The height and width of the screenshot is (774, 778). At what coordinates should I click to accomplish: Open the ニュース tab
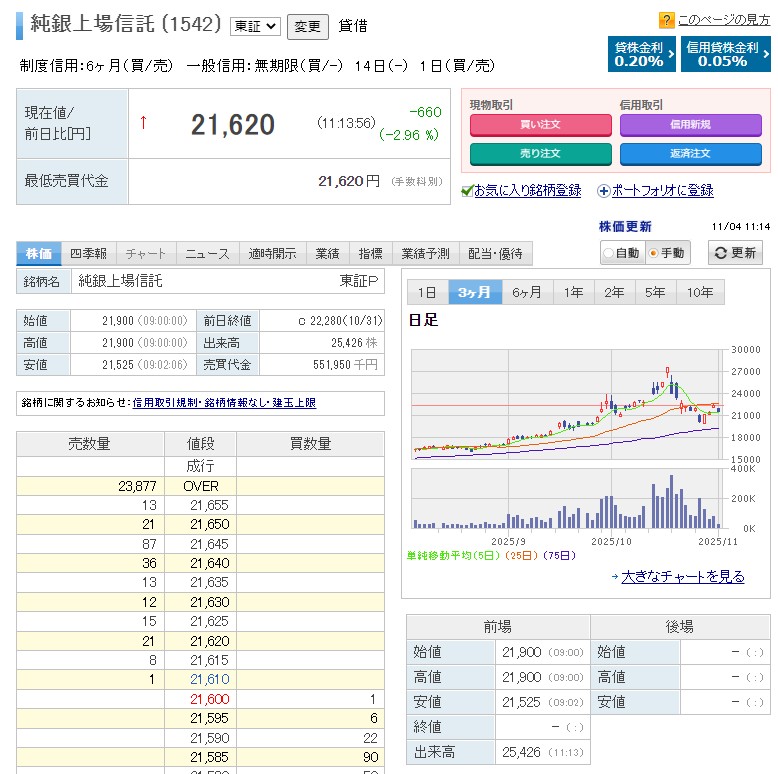(x=207, y=253)
